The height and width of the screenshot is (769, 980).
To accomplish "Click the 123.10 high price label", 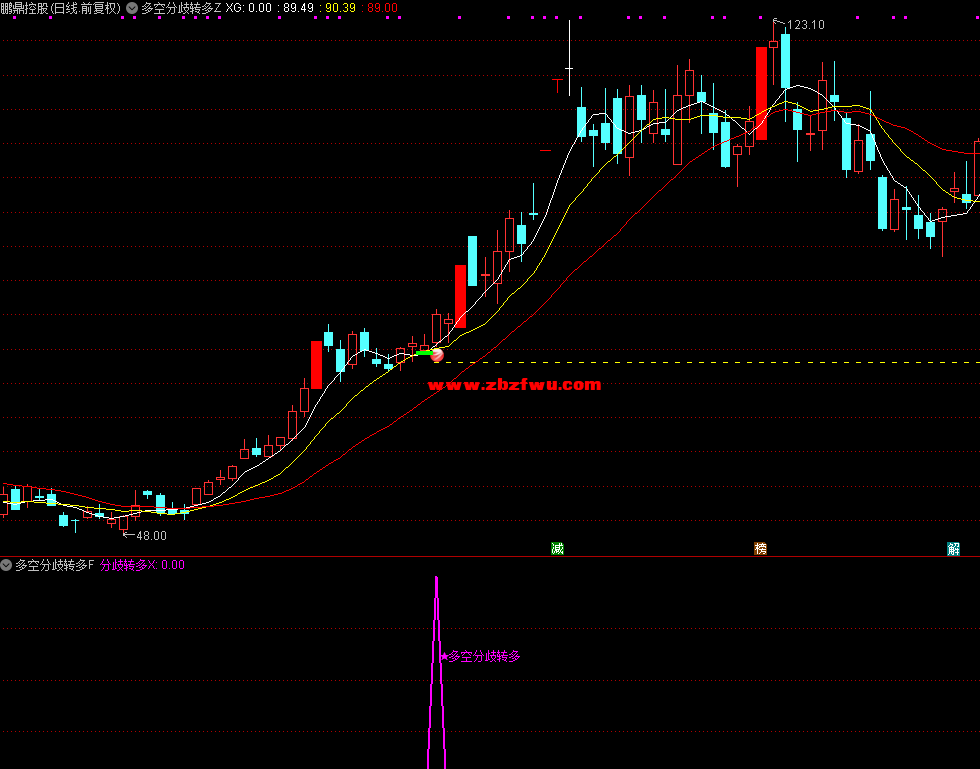I will (x=806, y=25).
